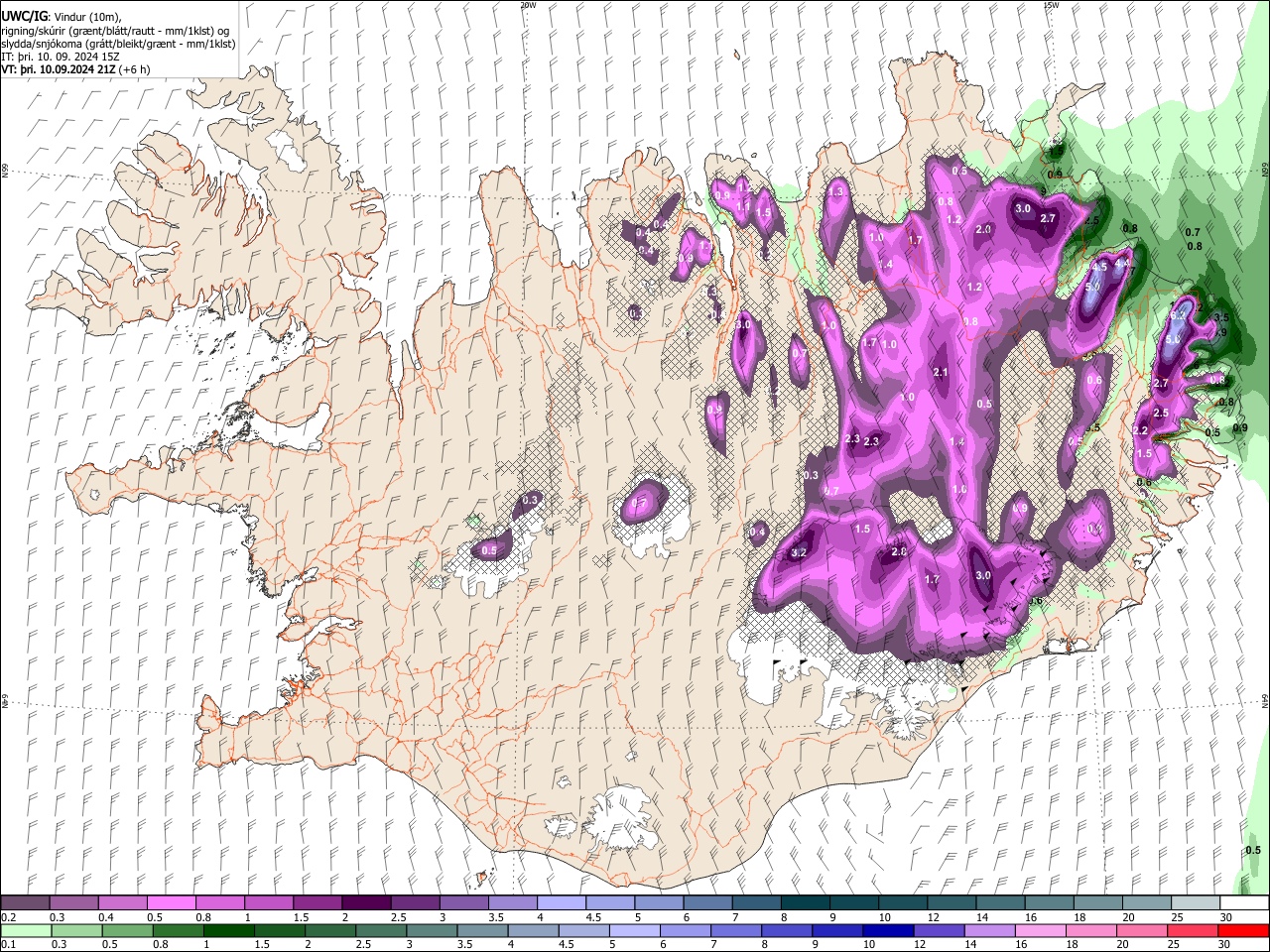
Task: Click the bright pink snow swatch between 0.5 and 0.8
Action: [x=170, y=902]
